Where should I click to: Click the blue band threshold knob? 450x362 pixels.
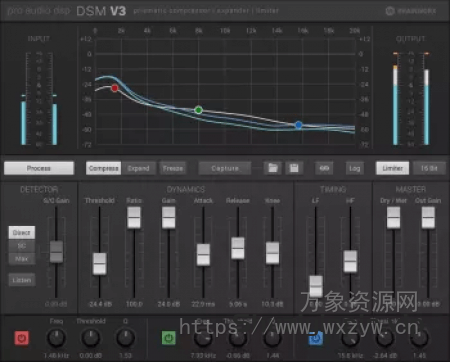click(x=385, y=338)
